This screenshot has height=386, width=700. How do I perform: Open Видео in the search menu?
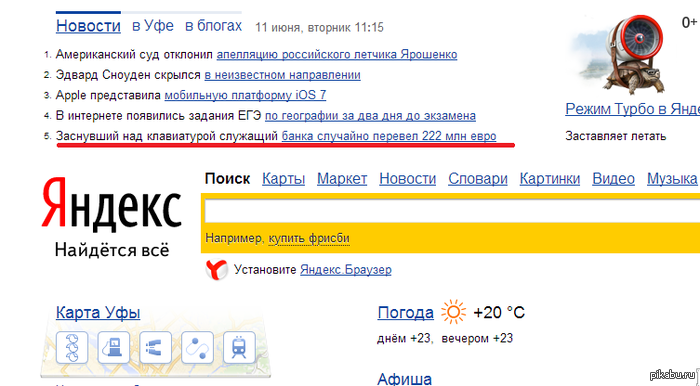point(613,179)
